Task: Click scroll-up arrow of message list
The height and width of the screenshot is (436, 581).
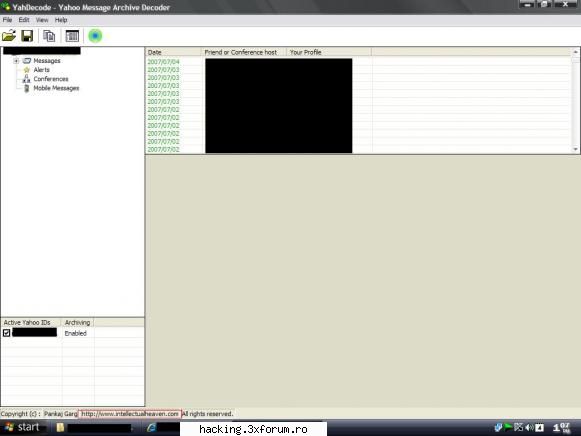Action: pos(575,52)
